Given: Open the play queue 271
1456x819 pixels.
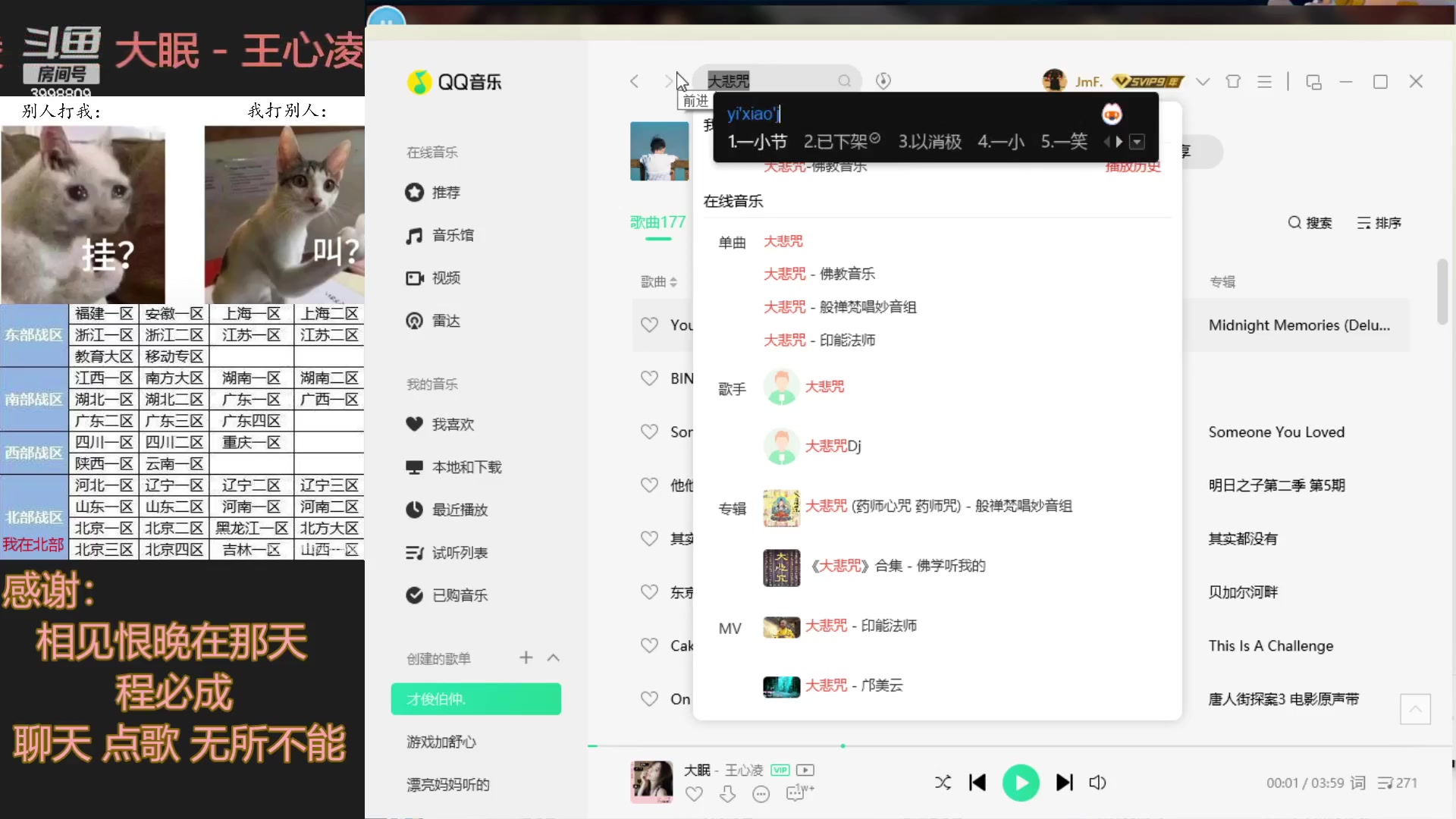Looking at the screenshot, I should 1397,783.
